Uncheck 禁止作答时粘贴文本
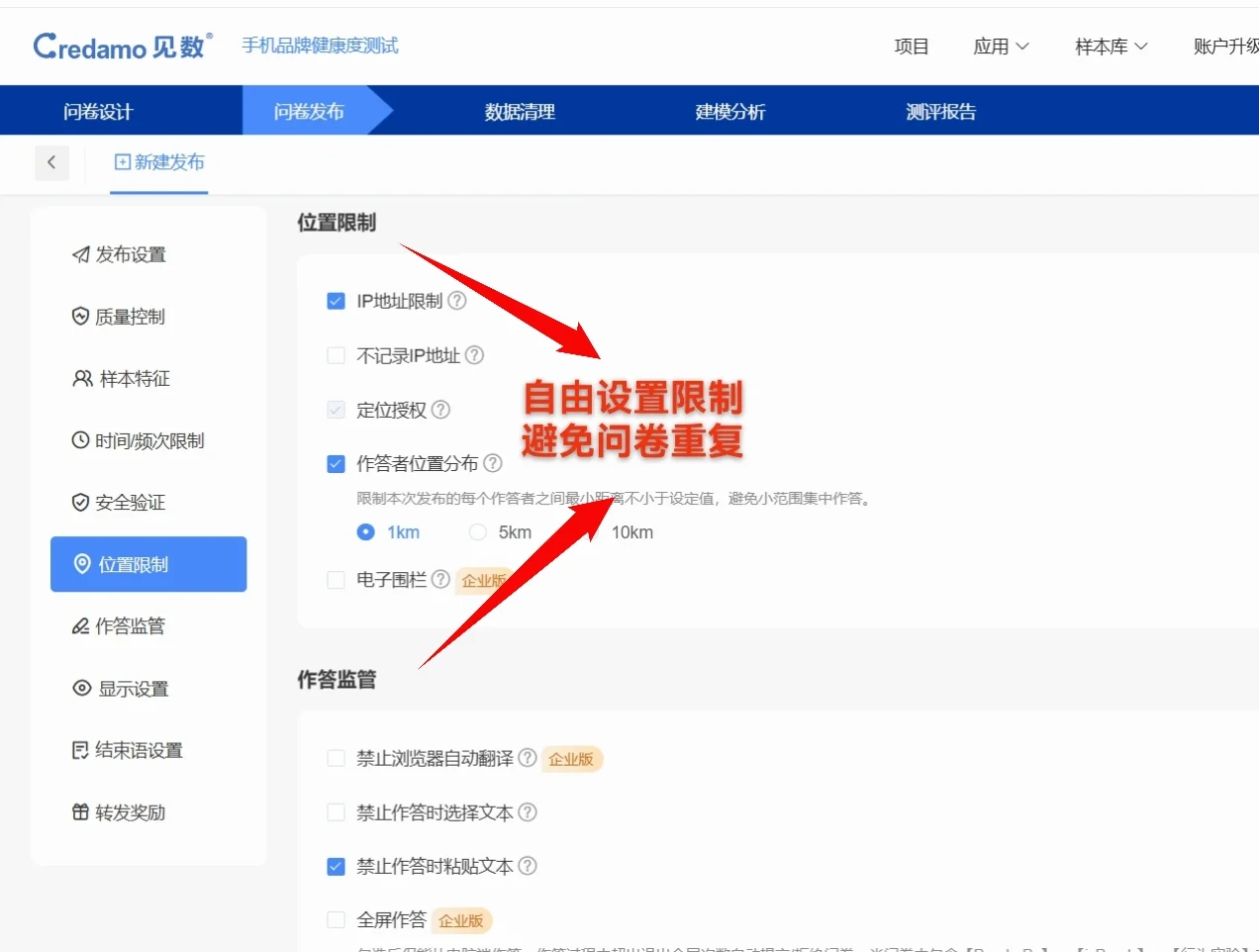The image size is (1259, 952). pos(337,866)
